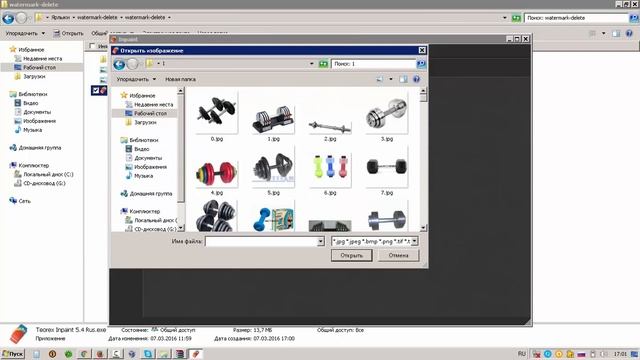Image resolution: width=640 pixels, height=360 pixels.
Task: Select Загрузки in dialog navigation tree
Action: [x=145, y=122]
